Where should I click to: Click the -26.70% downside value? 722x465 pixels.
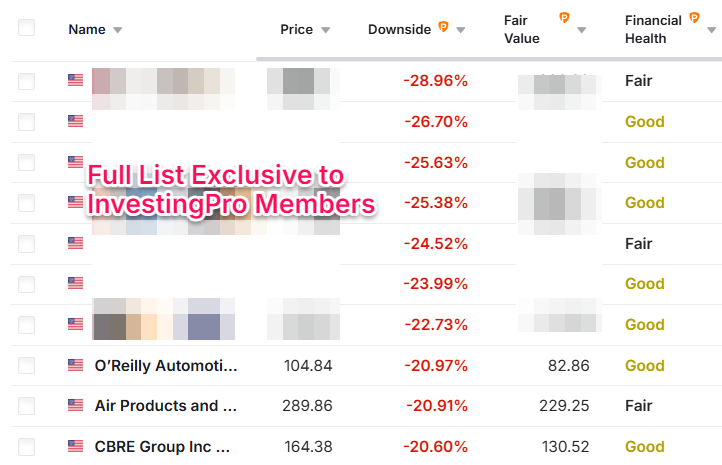[x=436, y=122]
